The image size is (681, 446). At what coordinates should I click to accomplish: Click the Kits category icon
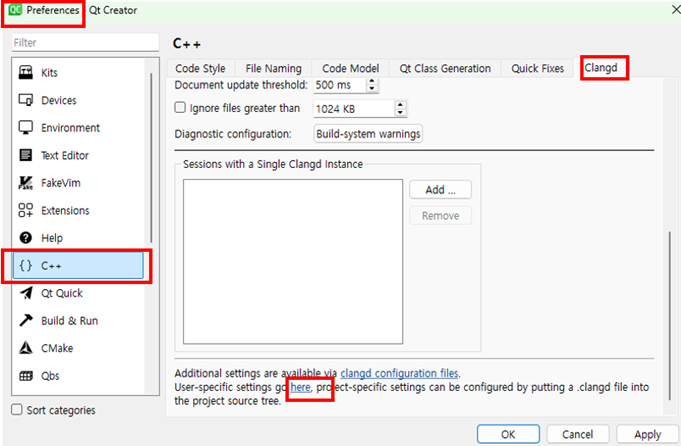pyautogui.click(x=26, y=73)
